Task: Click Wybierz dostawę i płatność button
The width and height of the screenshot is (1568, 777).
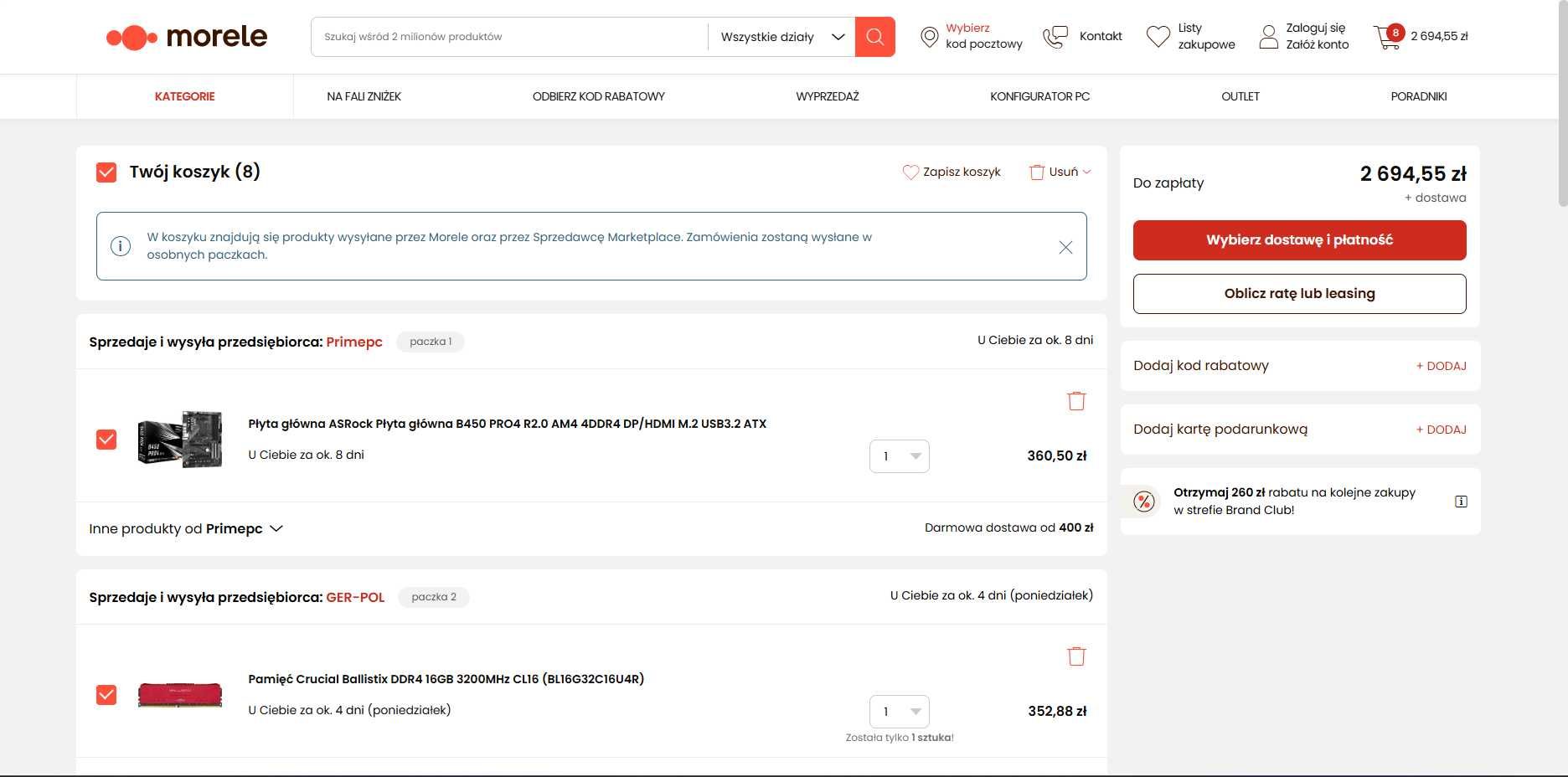Action: coord(1299,240)
